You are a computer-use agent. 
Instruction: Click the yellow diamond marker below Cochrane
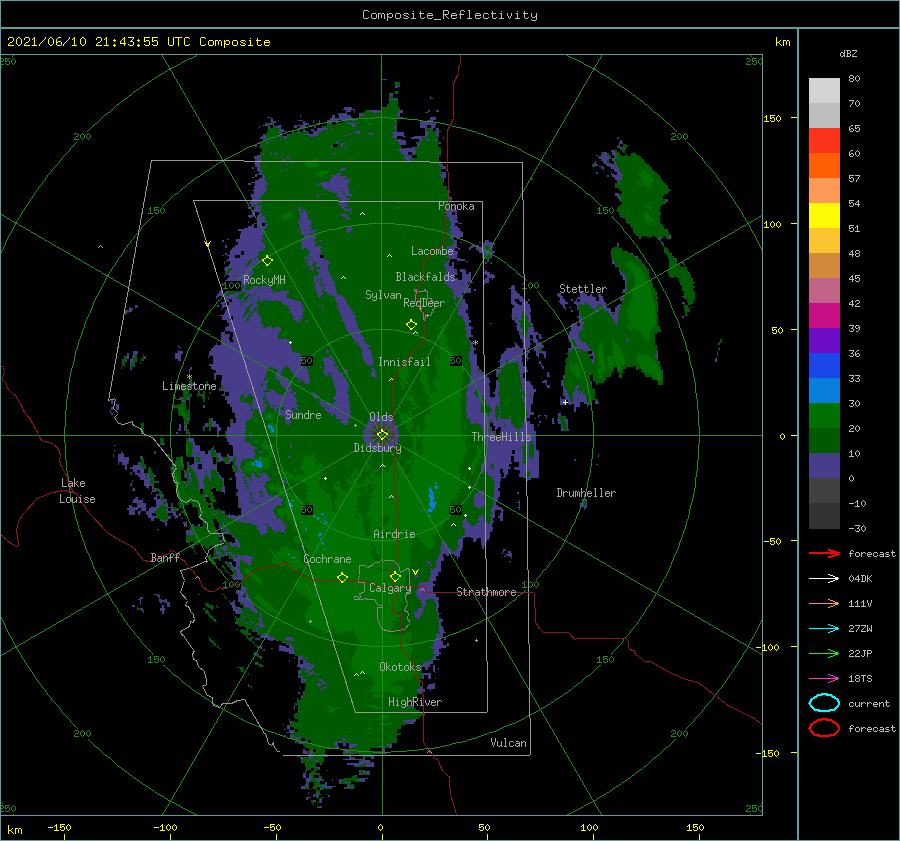342,577
